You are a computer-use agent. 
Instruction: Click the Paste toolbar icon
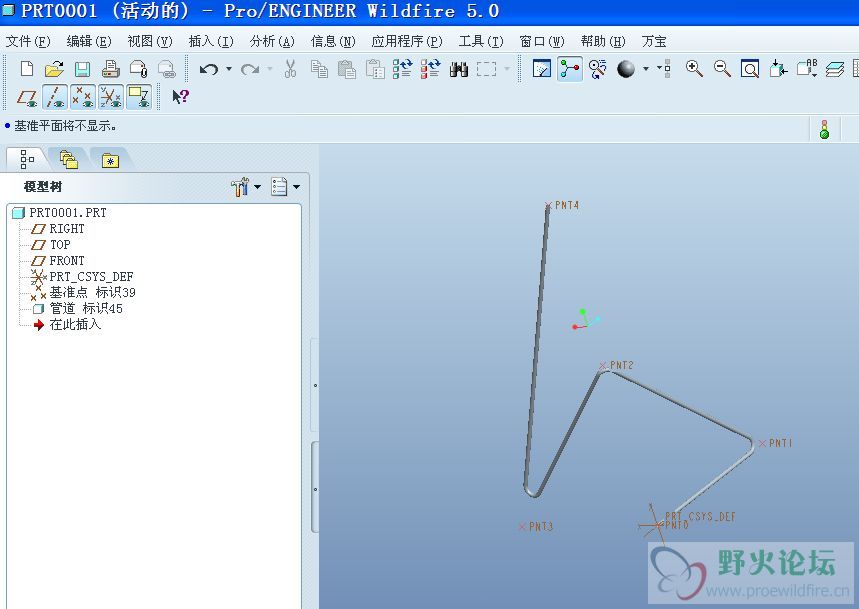pyautogui.click(x=347, y=69)
